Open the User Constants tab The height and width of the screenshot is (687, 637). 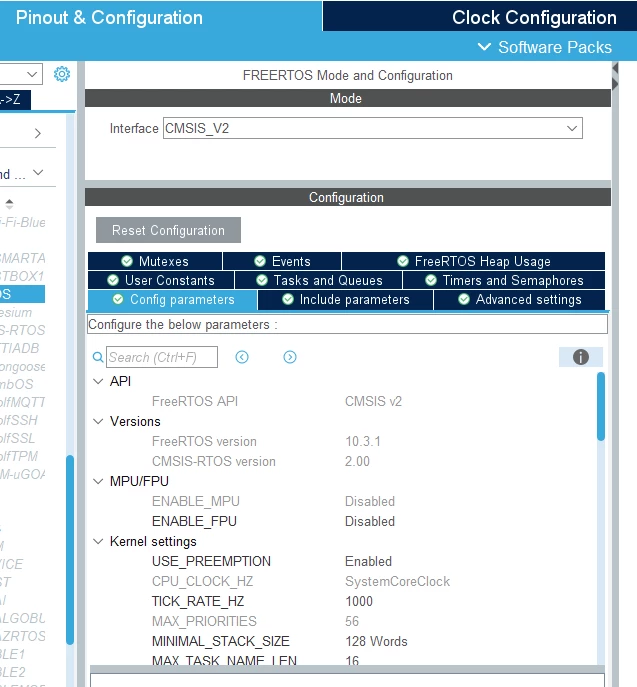pyautogui.click(x=161, y=280)
